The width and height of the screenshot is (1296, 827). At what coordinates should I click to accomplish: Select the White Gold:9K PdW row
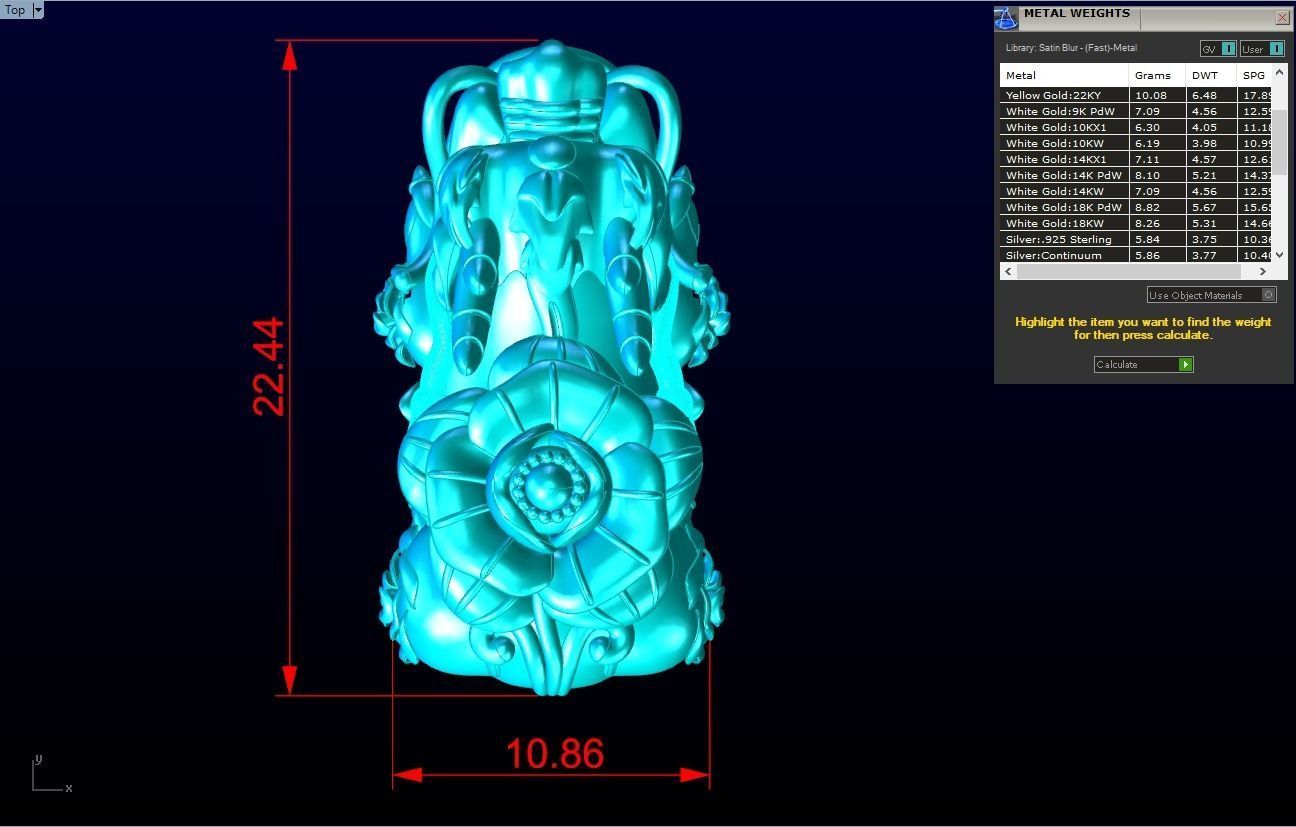tap(1136, 111)
